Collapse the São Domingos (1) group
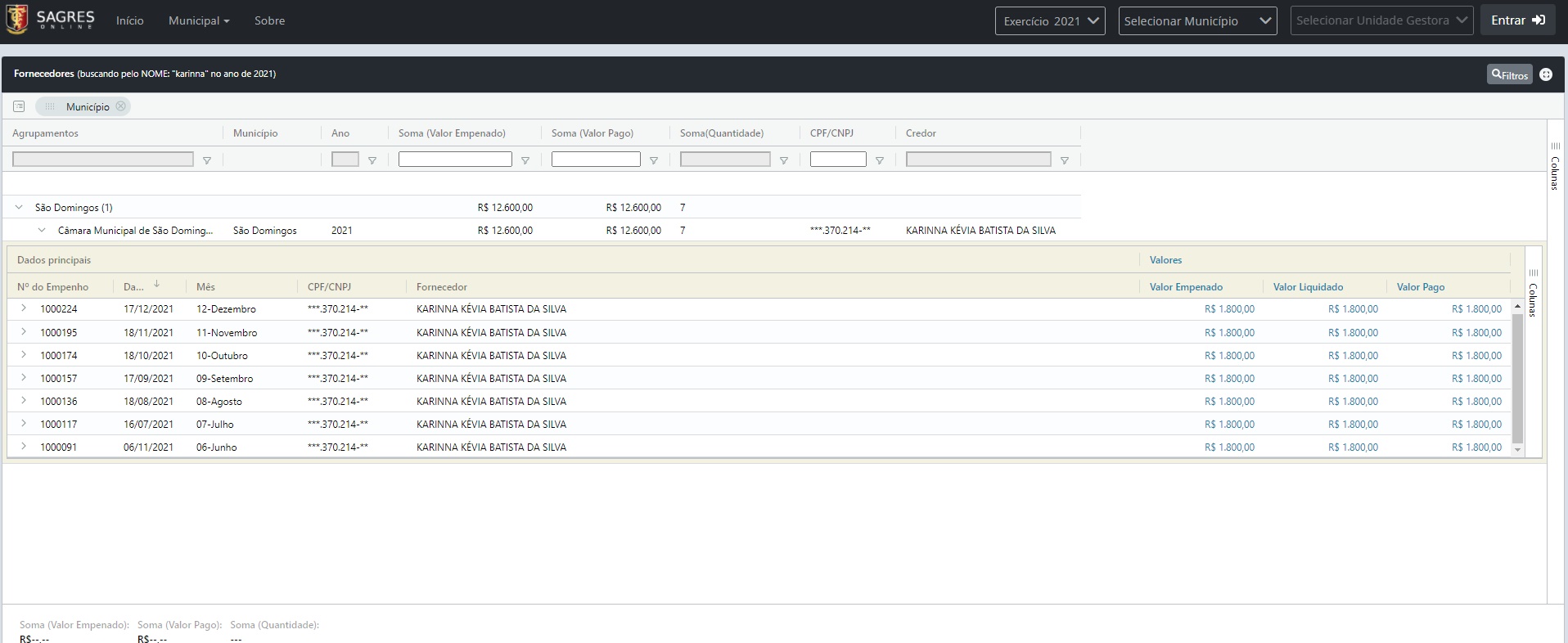 pyautogui.click(x=19, y=208)
